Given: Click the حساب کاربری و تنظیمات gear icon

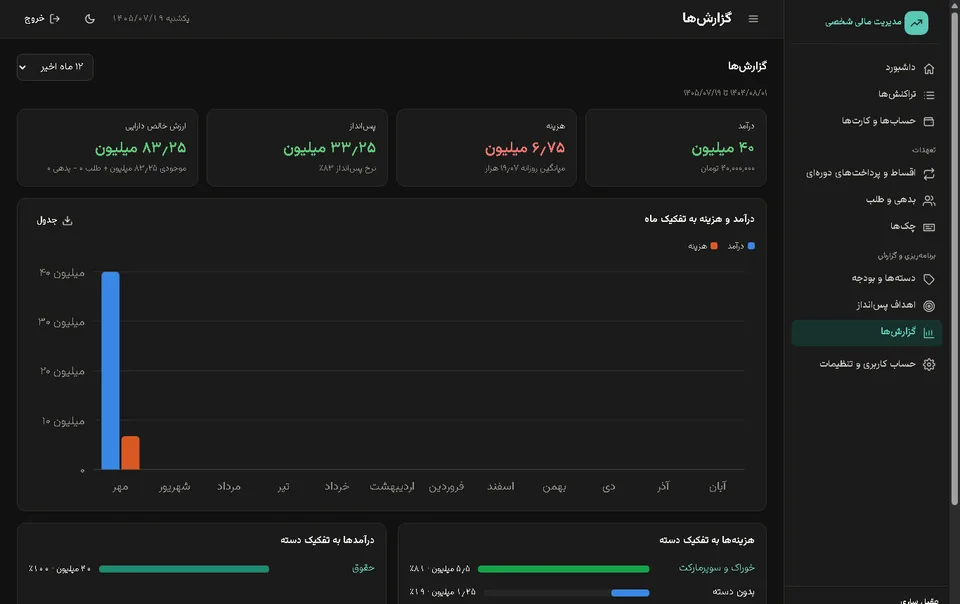Looking at the screenshot, I should tap(929, 365).
